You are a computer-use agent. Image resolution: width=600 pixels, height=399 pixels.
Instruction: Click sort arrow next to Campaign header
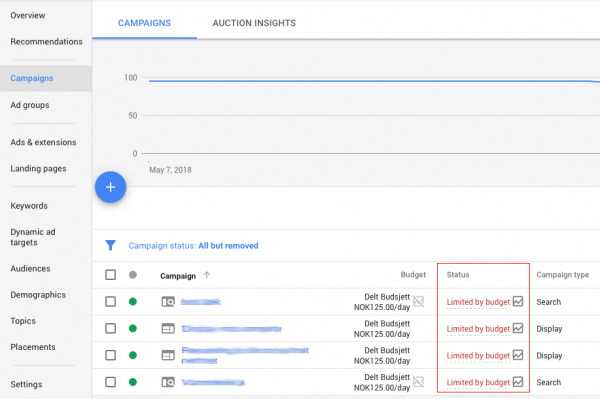[207, 275]
